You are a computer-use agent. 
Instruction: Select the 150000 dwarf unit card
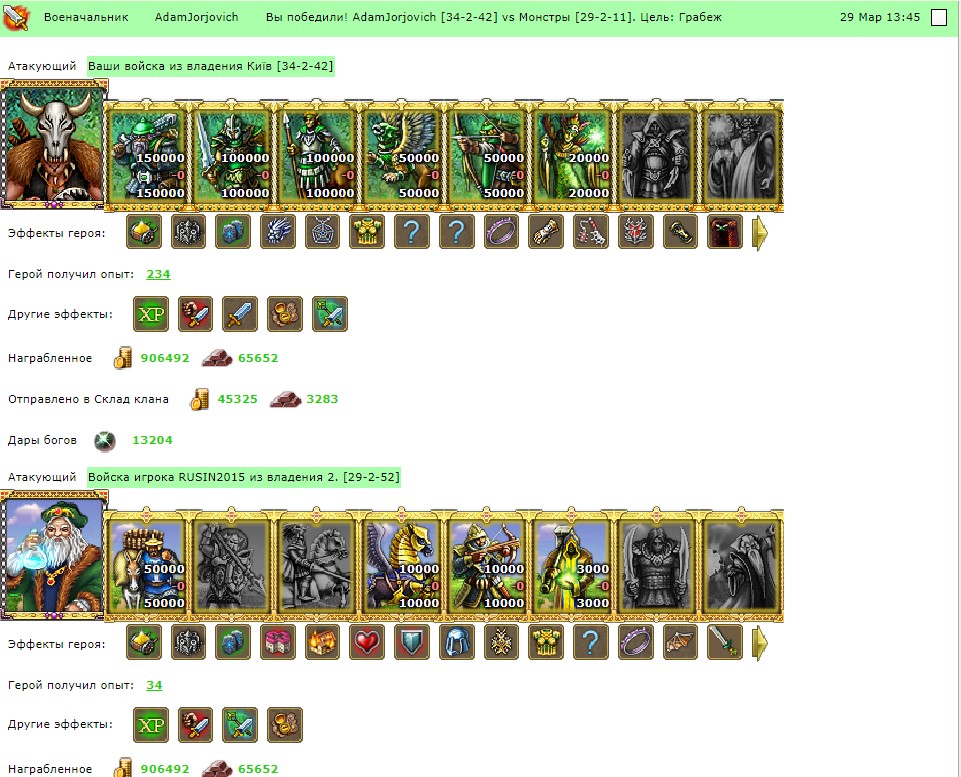pos(146,156)
